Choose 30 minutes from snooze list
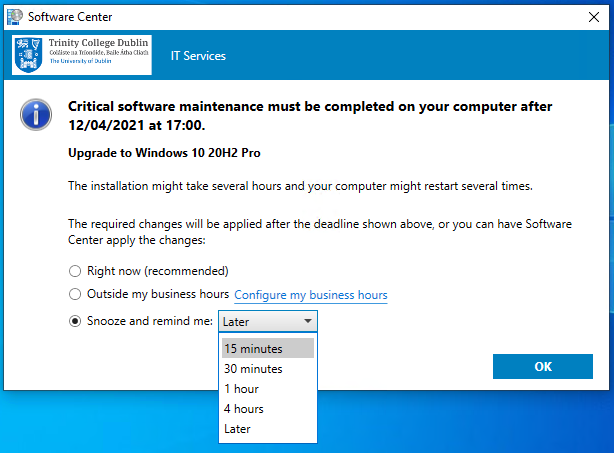 (268, 369)
